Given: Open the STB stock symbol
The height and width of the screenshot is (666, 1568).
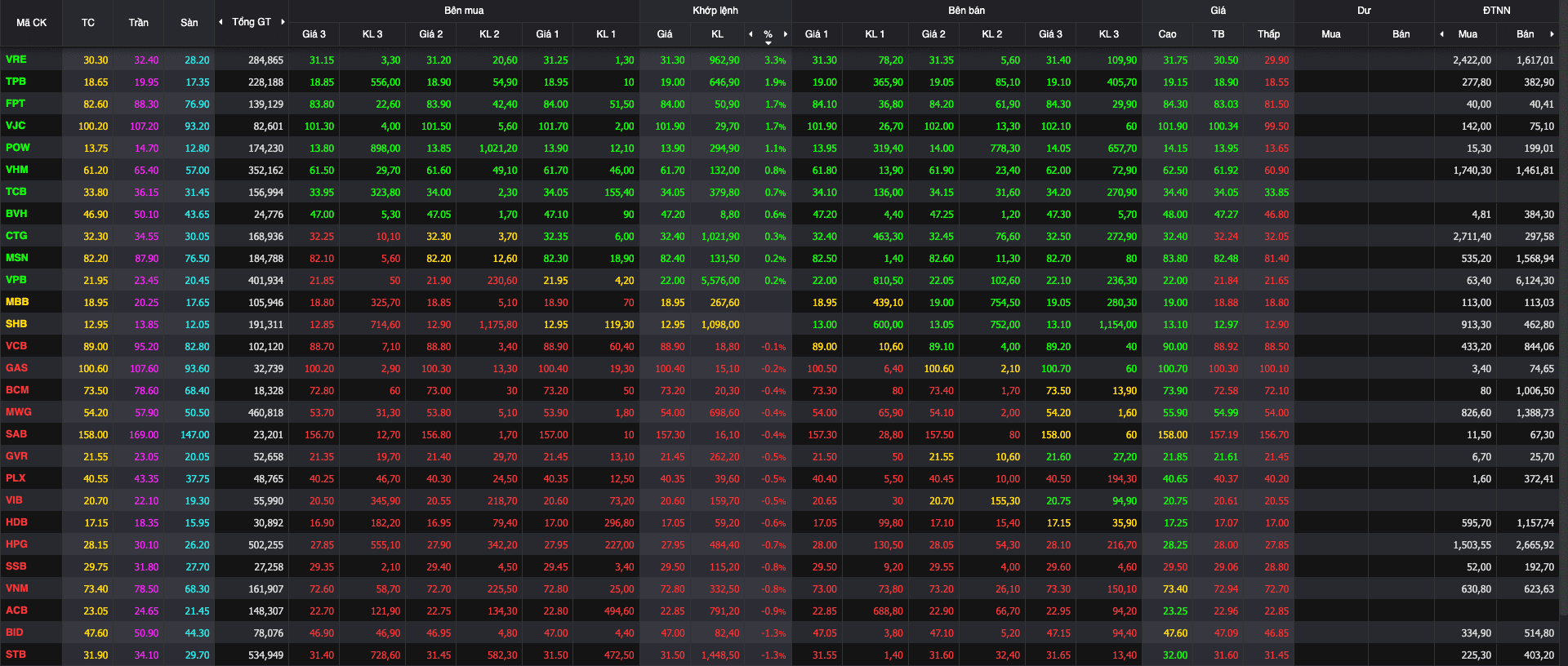Looking at the screenshot, I should click(x=16, y=655).
